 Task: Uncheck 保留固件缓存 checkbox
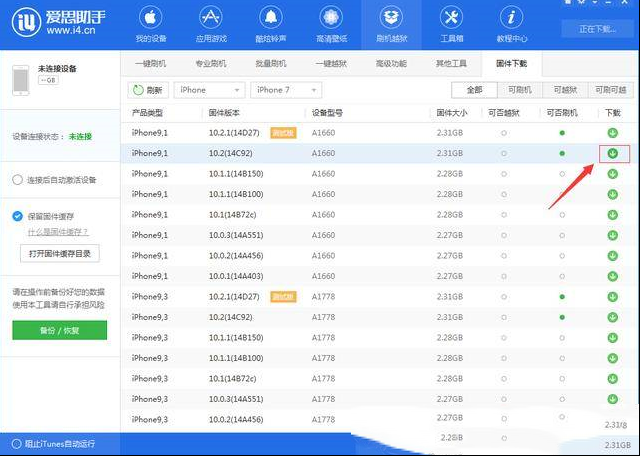pyautogui.click(x=17, y=216)
